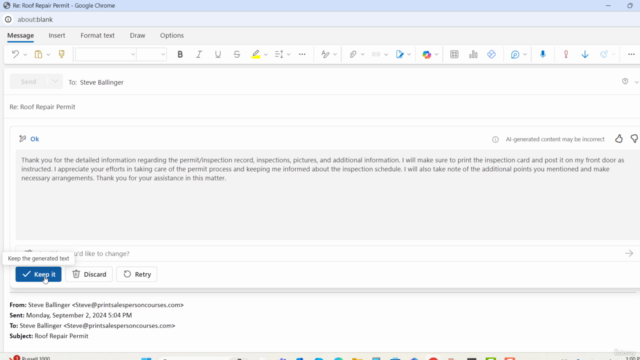Expand the Signature dropdown arrow
The height and width of the screenshot is (360, 640).
(409, 55)
